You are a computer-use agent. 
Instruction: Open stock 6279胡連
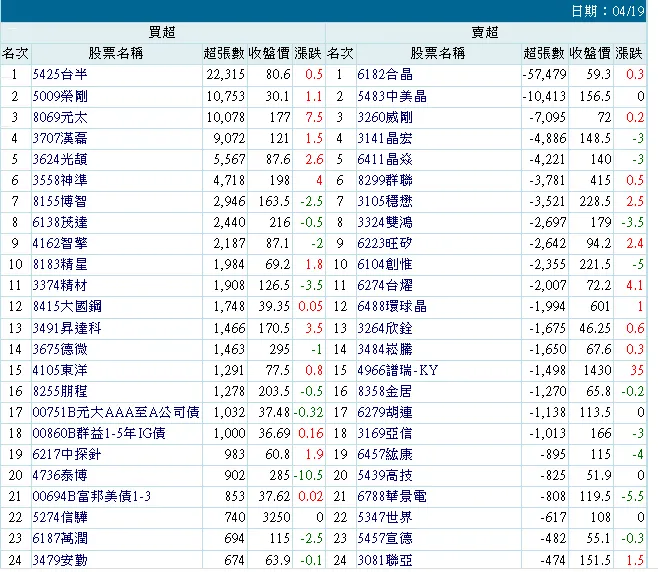click(x=385, y=412)
